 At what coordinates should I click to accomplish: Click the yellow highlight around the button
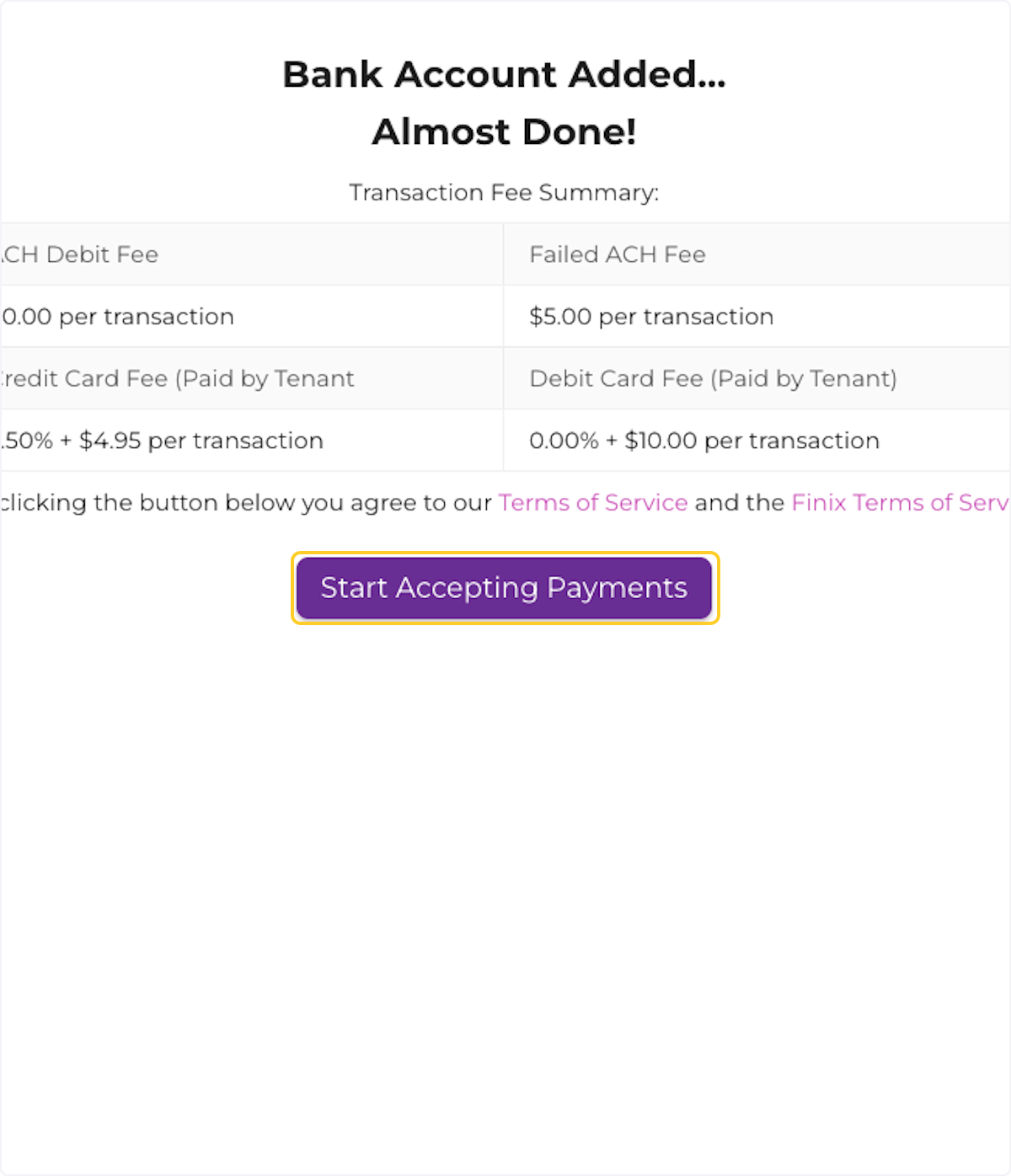(x=504, y=558)
